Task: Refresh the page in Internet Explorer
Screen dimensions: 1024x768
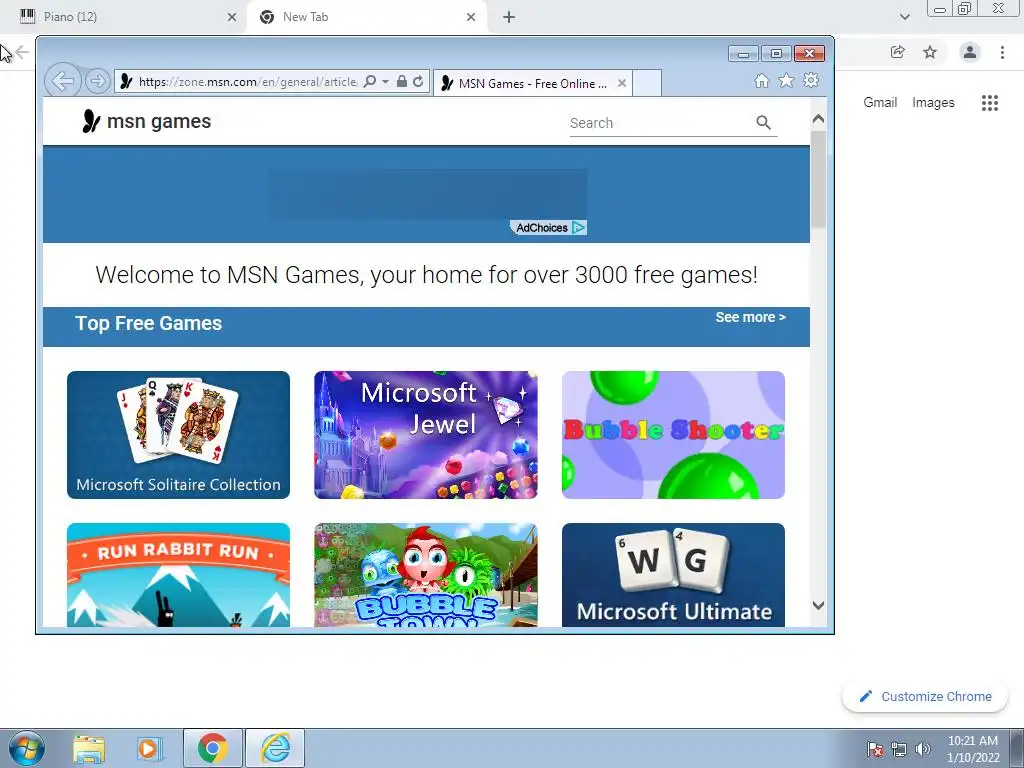Action: coord(418,82)
